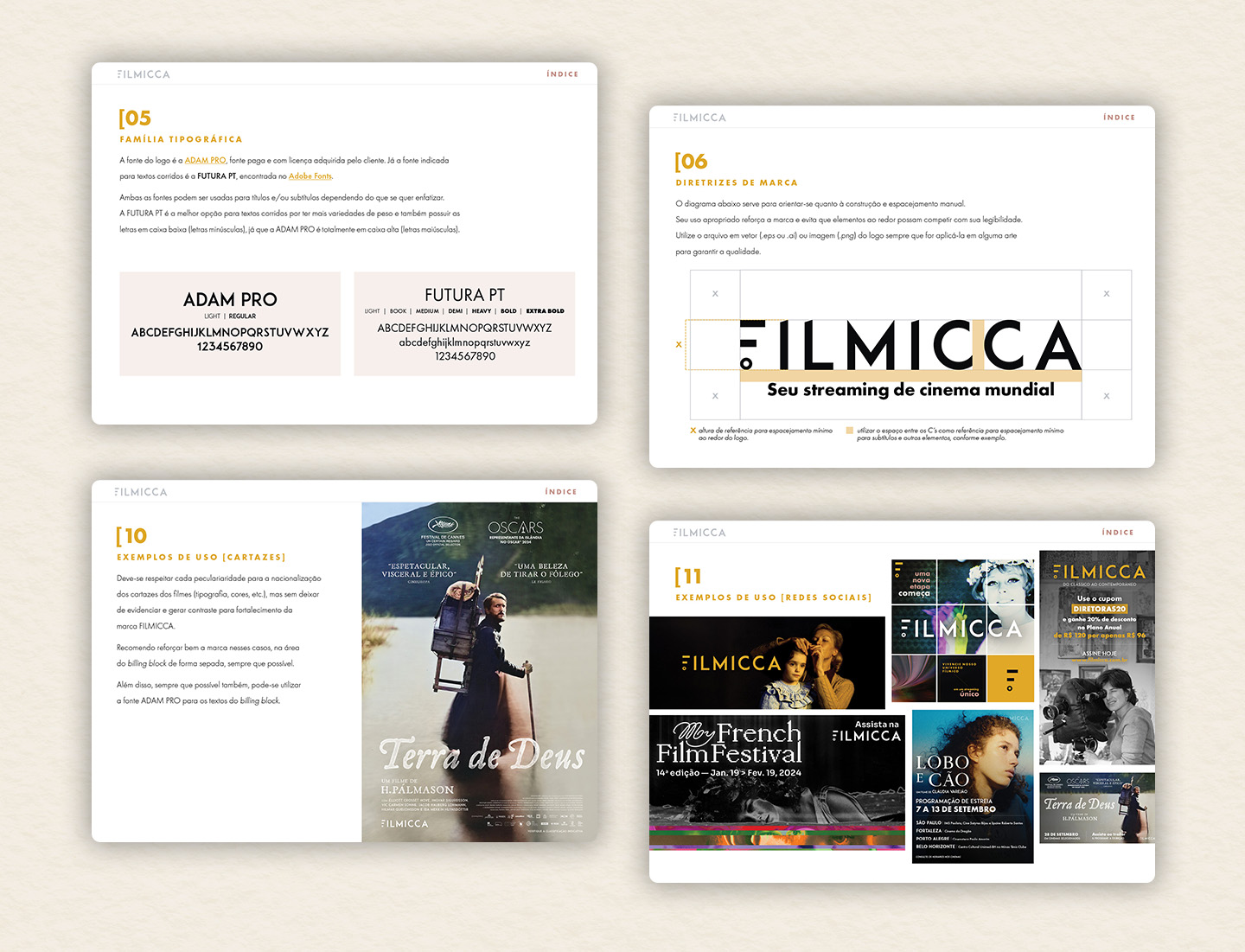Open the Lobo e Cão poster thumbnail
1245x952 pixels.
pos(973,787)
